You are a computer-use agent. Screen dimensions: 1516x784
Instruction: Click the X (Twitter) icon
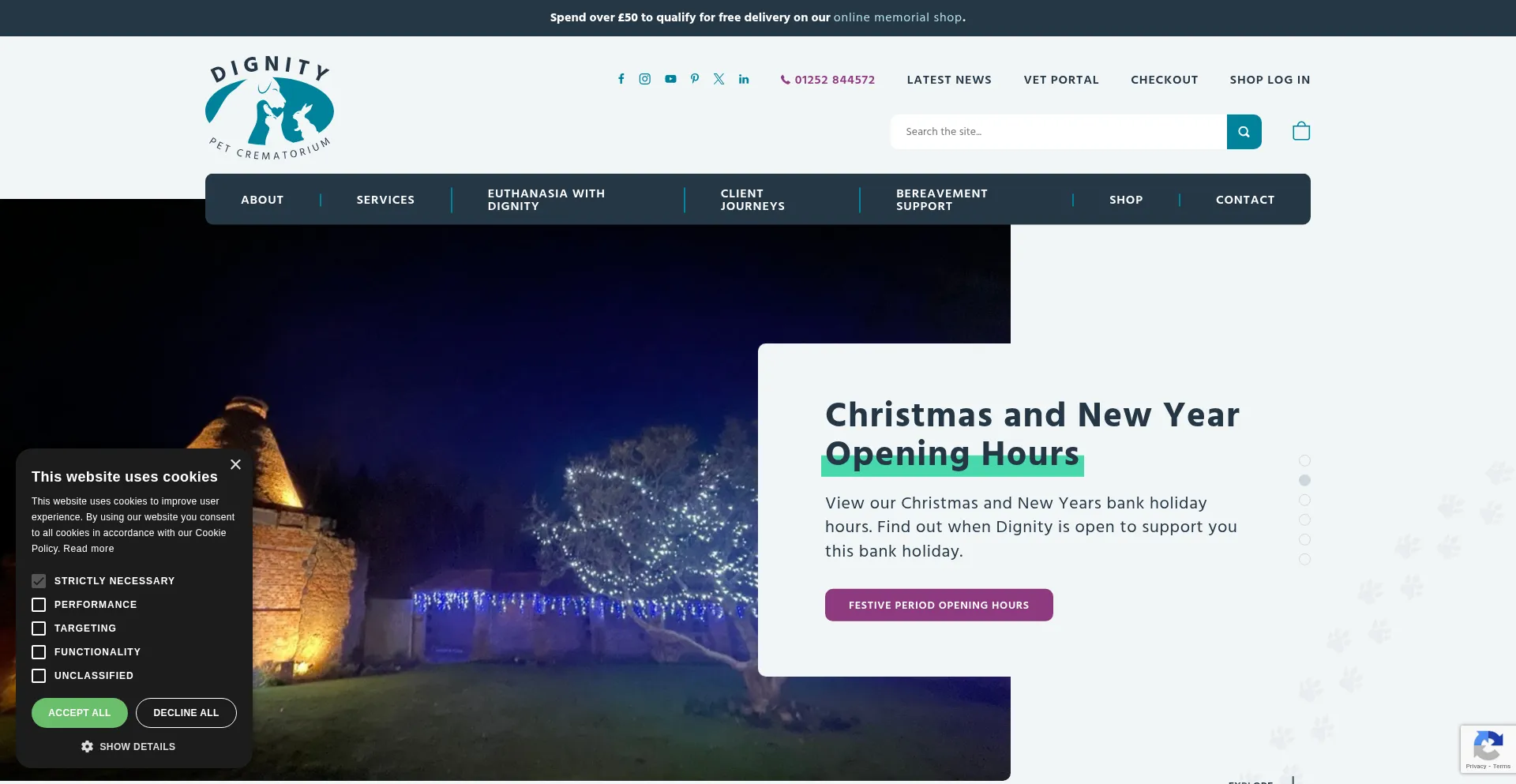[719, 78]
